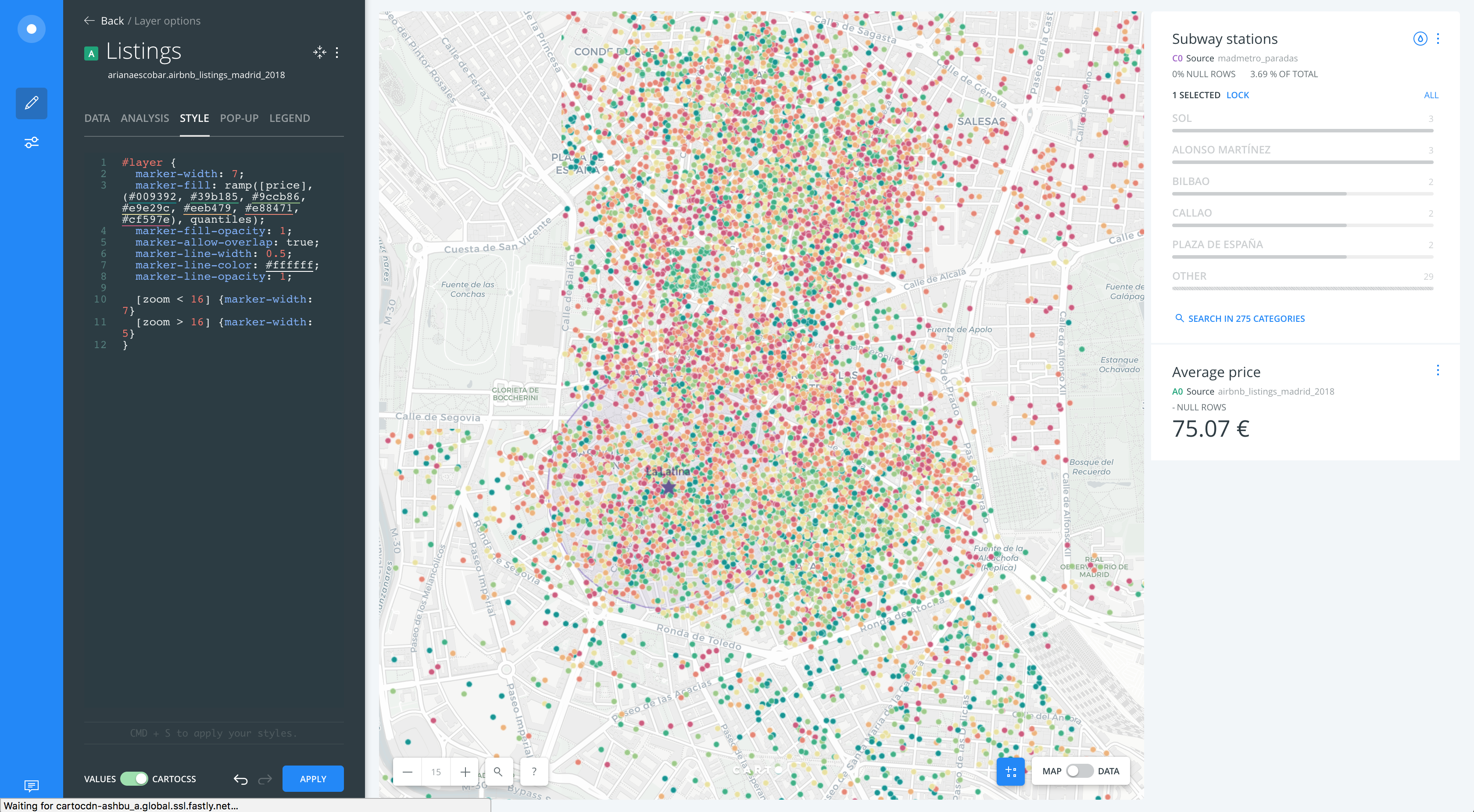Click the green A layer badge
The image size is (1474, 812).
tap(91, 53)
